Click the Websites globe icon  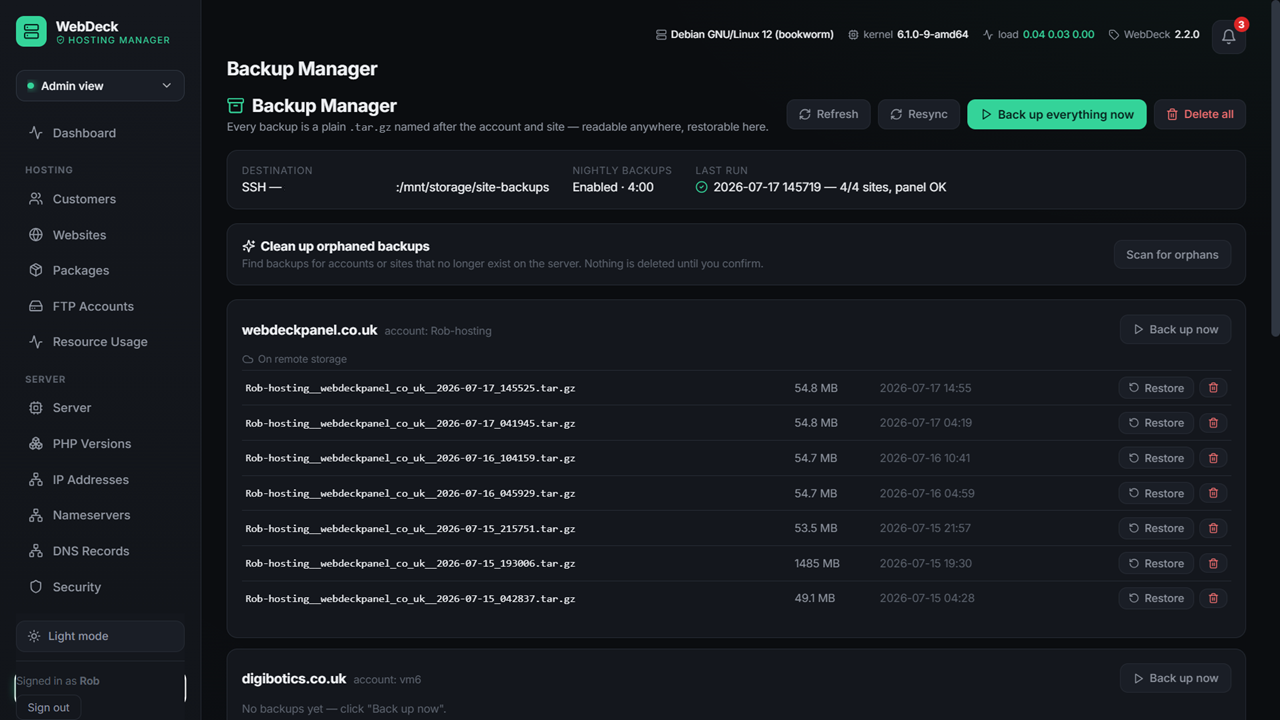point(36,235)
